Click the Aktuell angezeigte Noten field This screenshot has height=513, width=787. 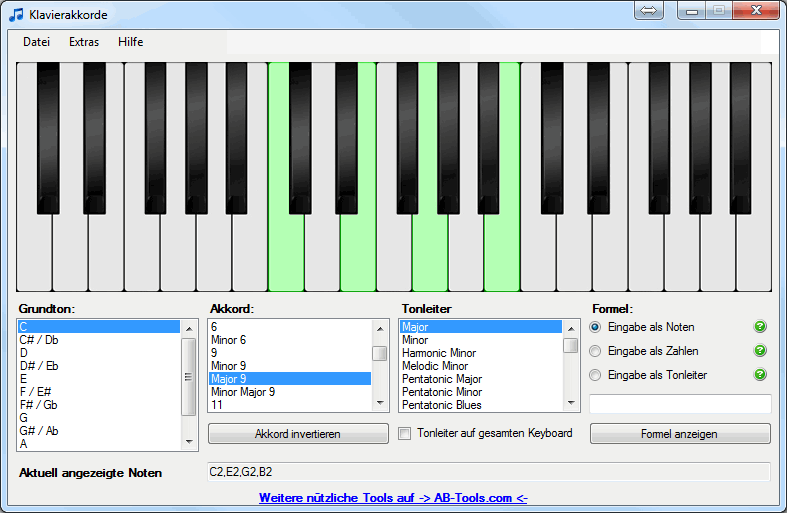[489, 472]
